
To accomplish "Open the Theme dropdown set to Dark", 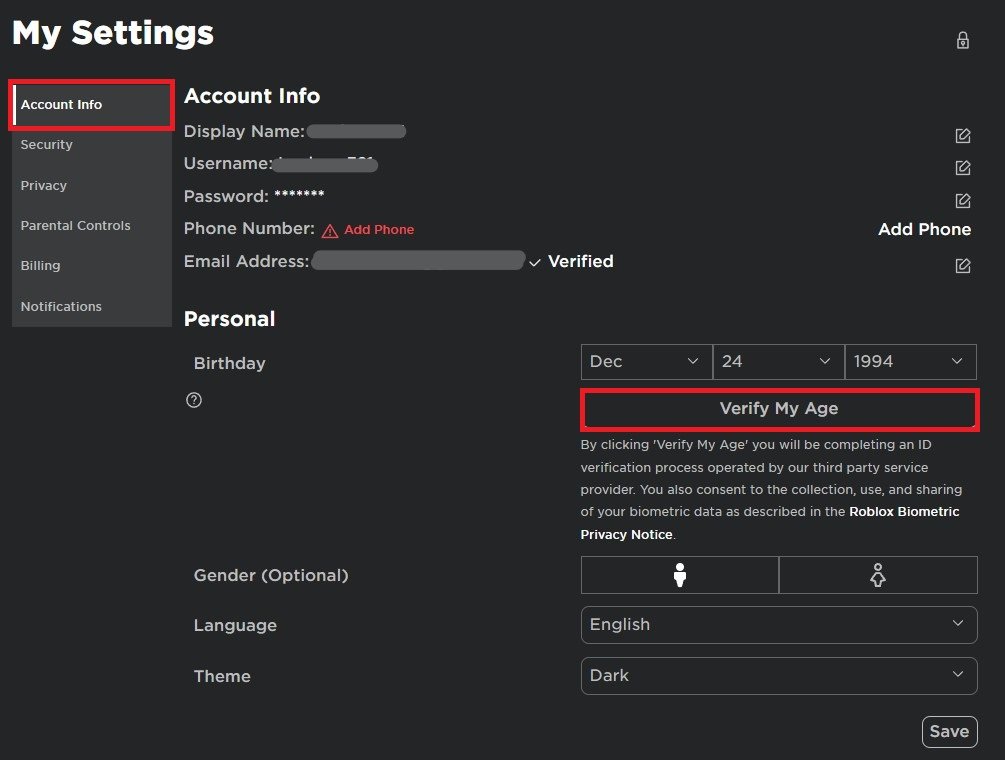I will point(778,676).
